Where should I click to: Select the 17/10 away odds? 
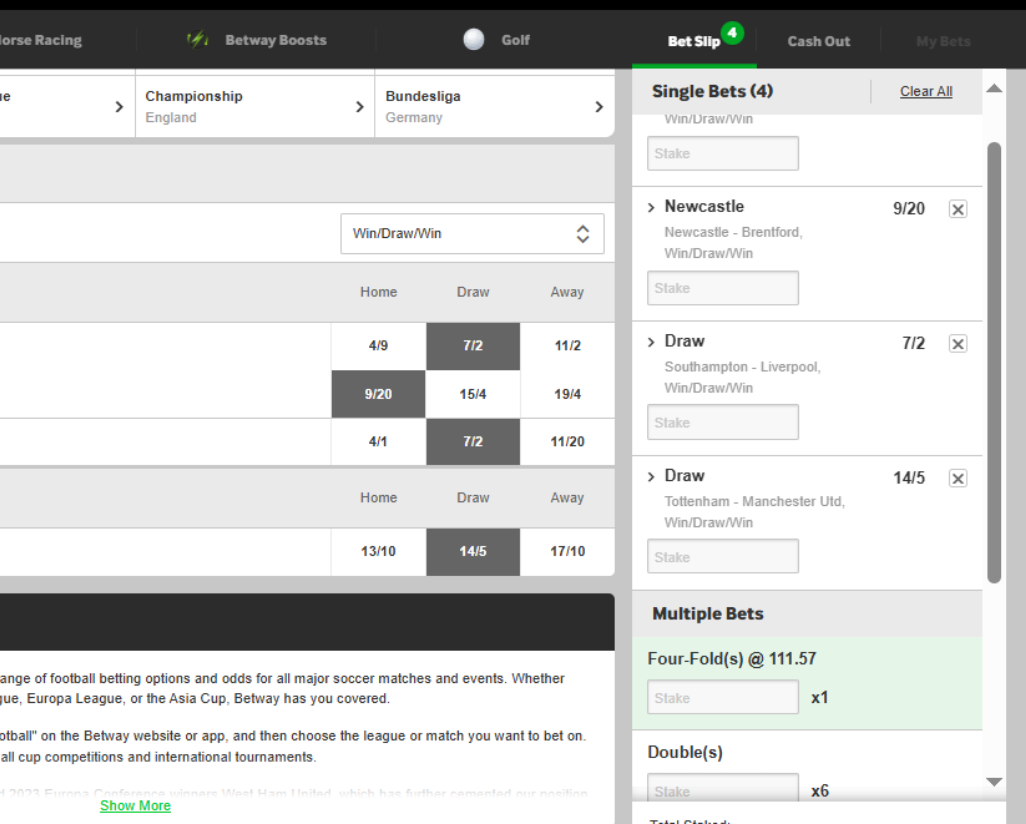coord(567,552)
